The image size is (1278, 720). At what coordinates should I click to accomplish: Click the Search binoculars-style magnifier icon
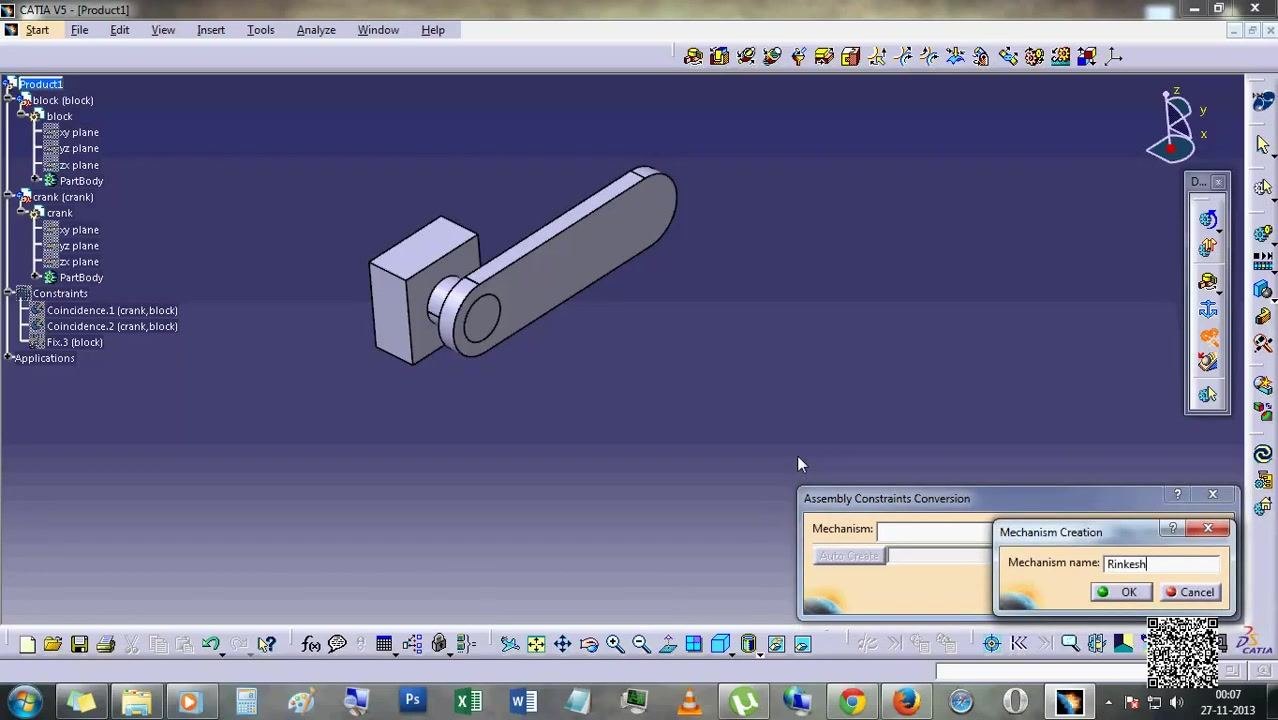[1069, 645]
